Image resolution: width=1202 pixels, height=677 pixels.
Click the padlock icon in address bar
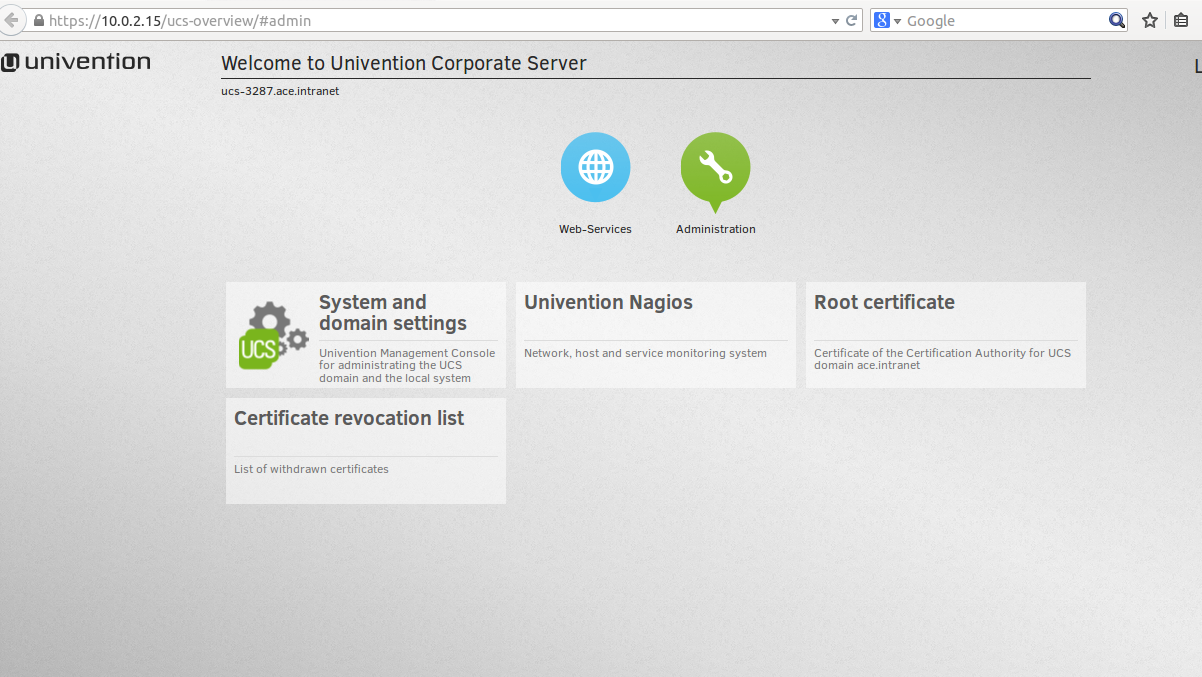[x=39, y=20]
